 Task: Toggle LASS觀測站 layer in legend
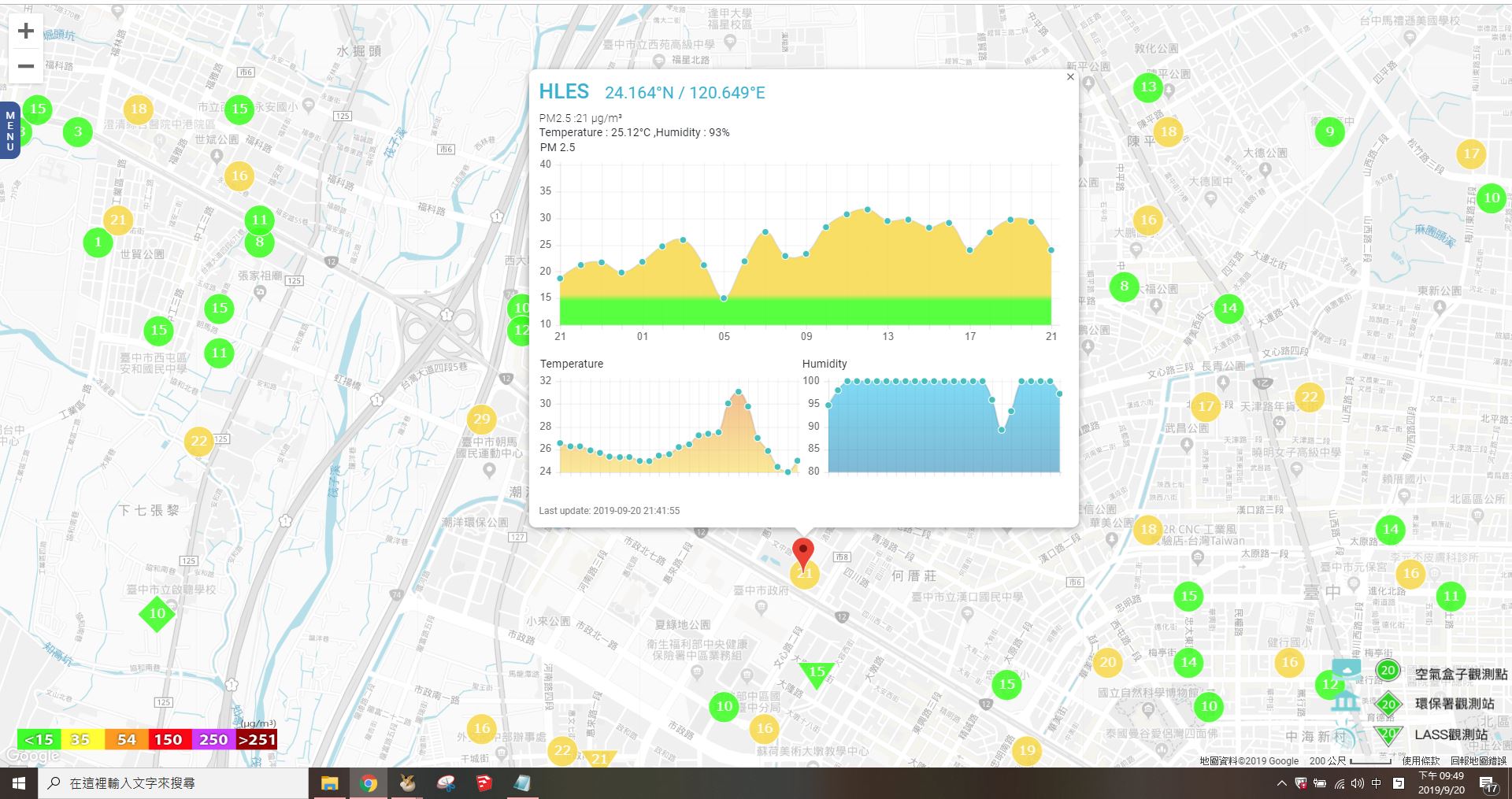click(x=1431, y=735)
